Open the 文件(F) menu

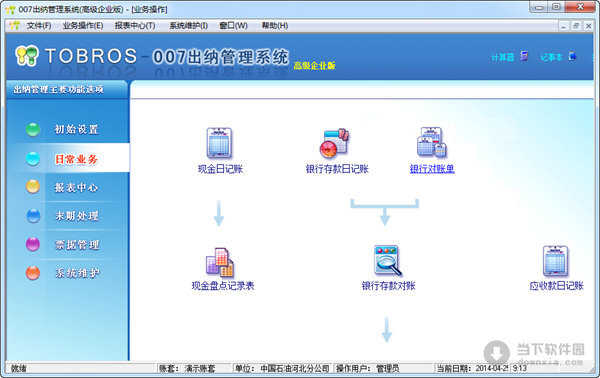[39, 26]
